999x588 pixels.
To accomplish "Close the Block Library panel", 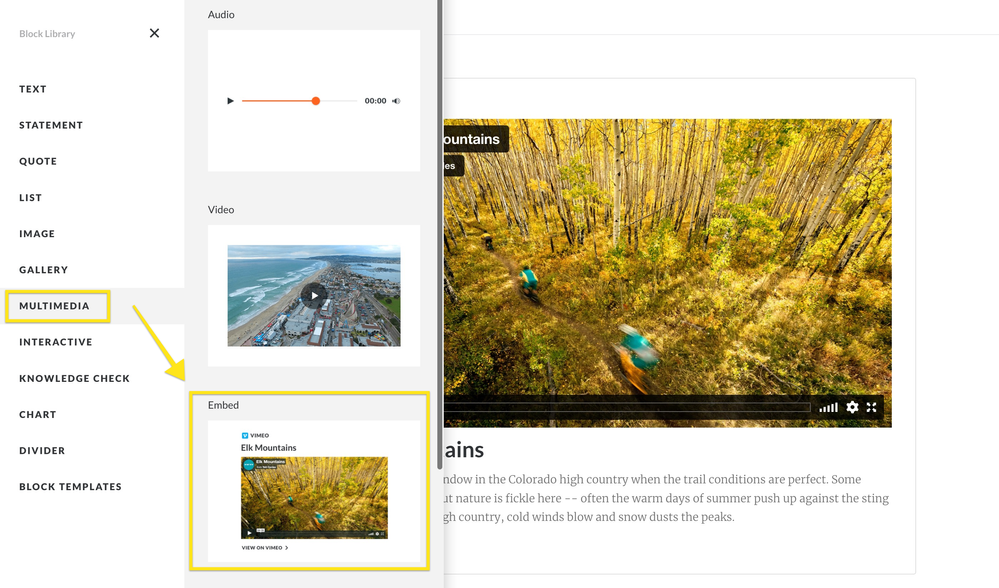I will pos(154,33).
